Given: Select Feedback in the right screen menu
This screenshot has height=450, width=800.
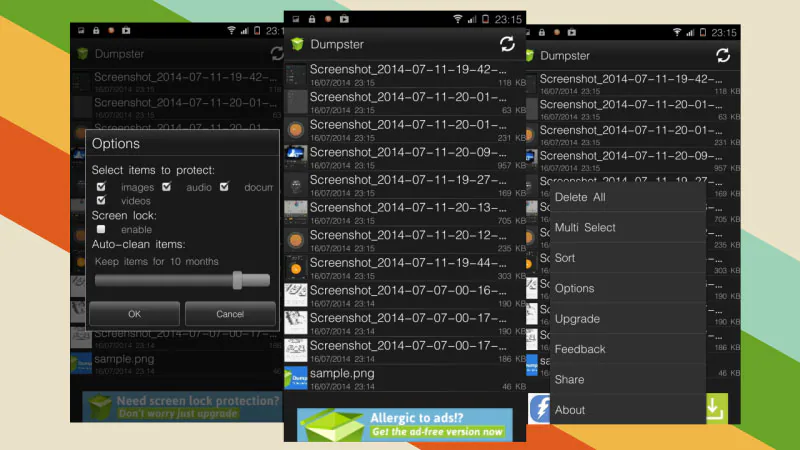Looking at the screenshot, I should pos(628,349).
